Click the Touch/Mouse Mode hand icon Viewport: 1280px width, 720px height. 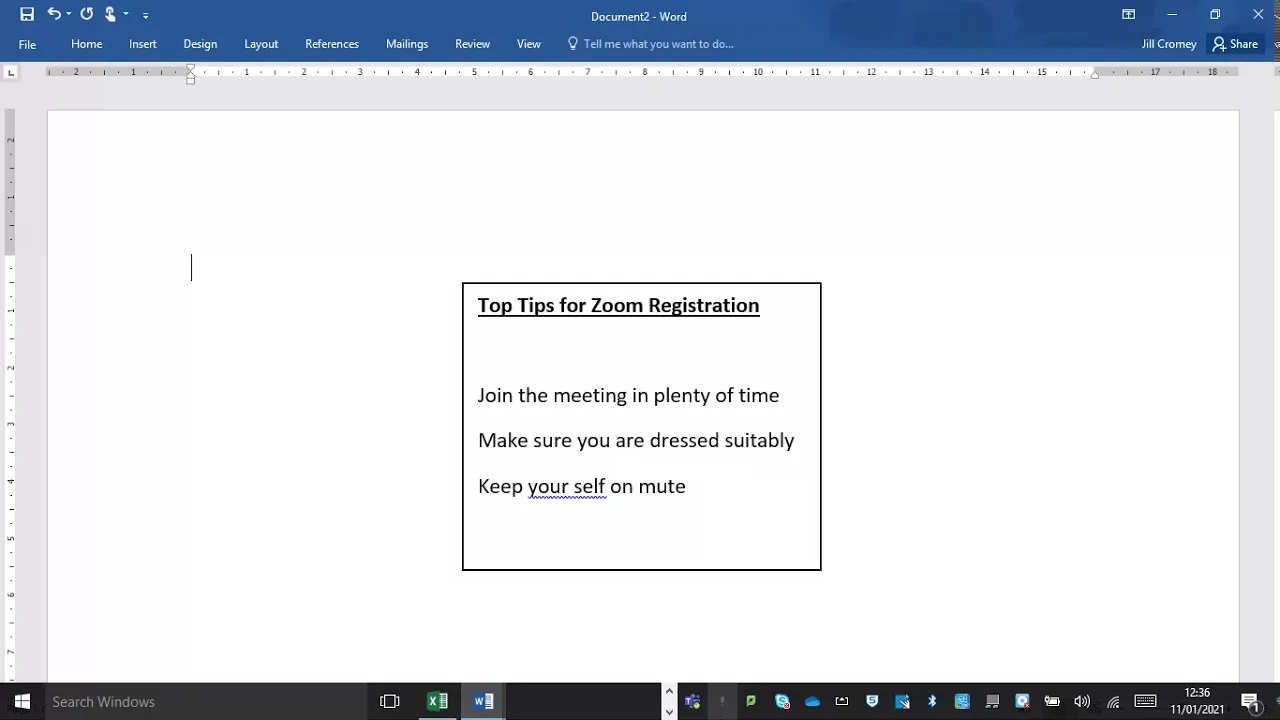tap(110, 14)
